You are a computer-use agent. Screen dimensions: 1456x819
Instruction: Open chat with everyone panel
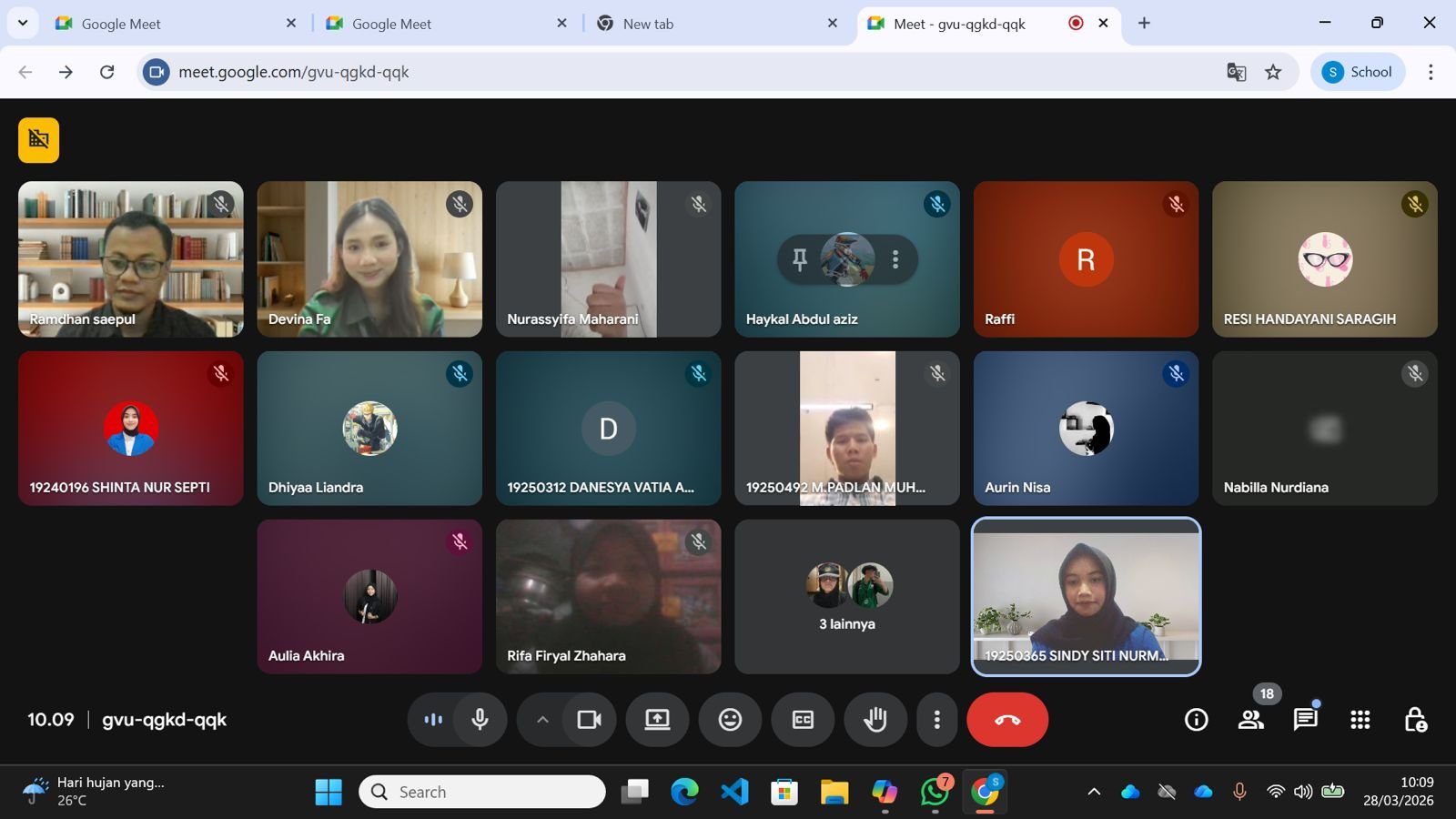tap(1305, 720)
